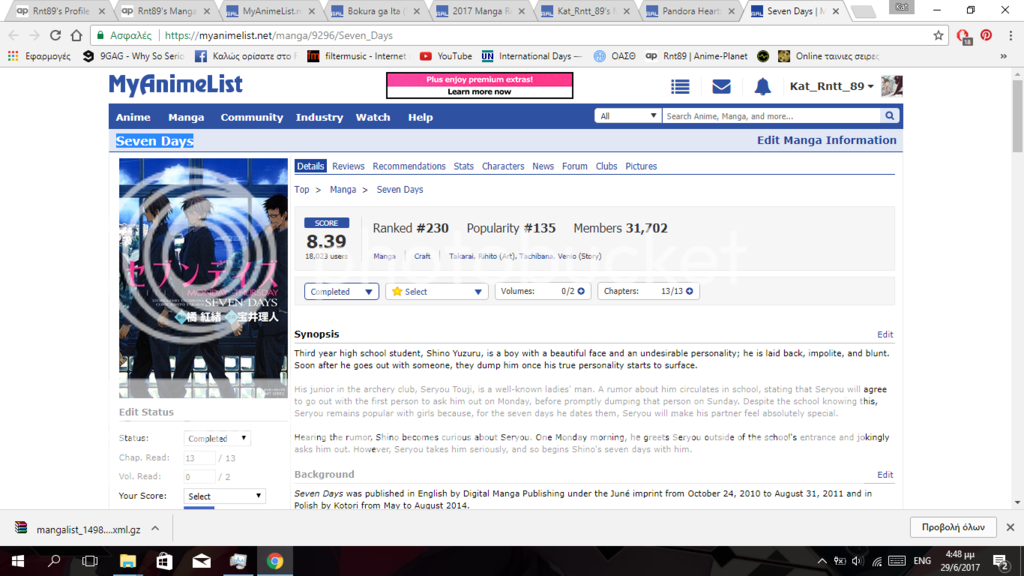The image size is (1024, 576).
Task: Click Edit link beside Synopsis
Action: click(x=884, y=335)
